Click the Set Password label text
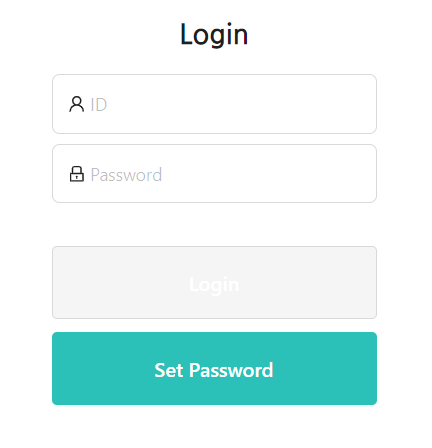This screenshot has height=448, width=432. tap(214, 370)
